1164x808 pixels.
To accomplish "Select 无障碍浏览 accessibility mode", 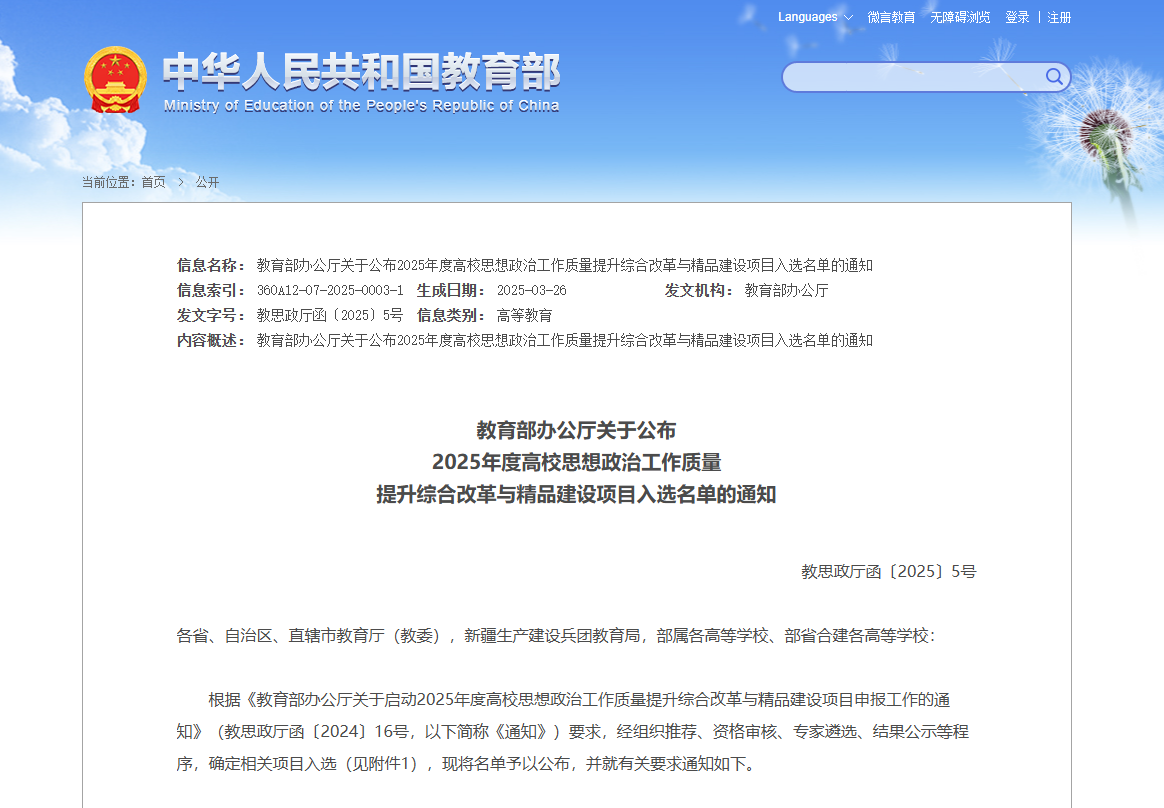I will click(x=960, y=17).
